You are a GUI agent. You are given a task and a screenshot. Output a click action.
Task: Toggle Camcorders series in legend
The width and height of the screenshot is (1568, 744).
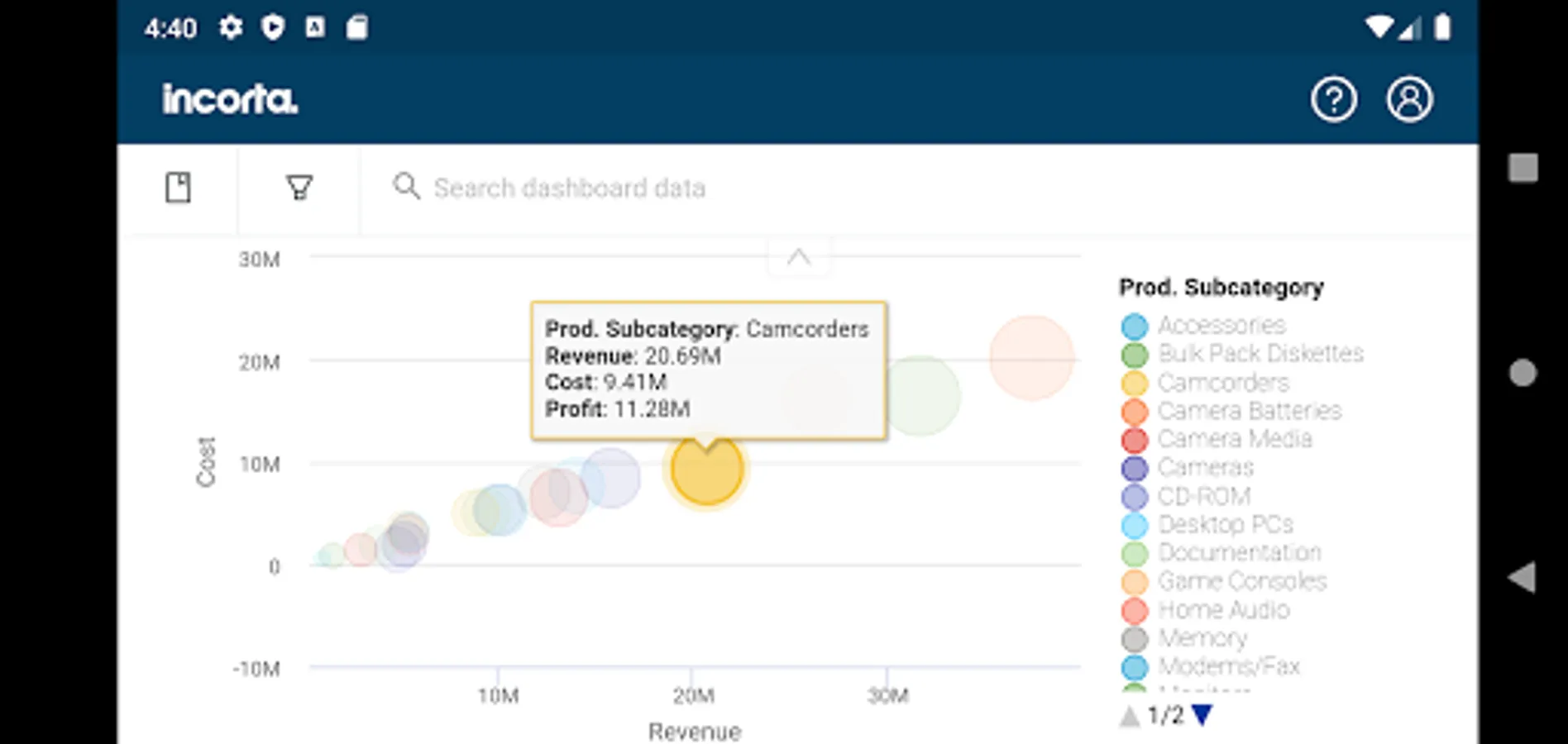1222,383
